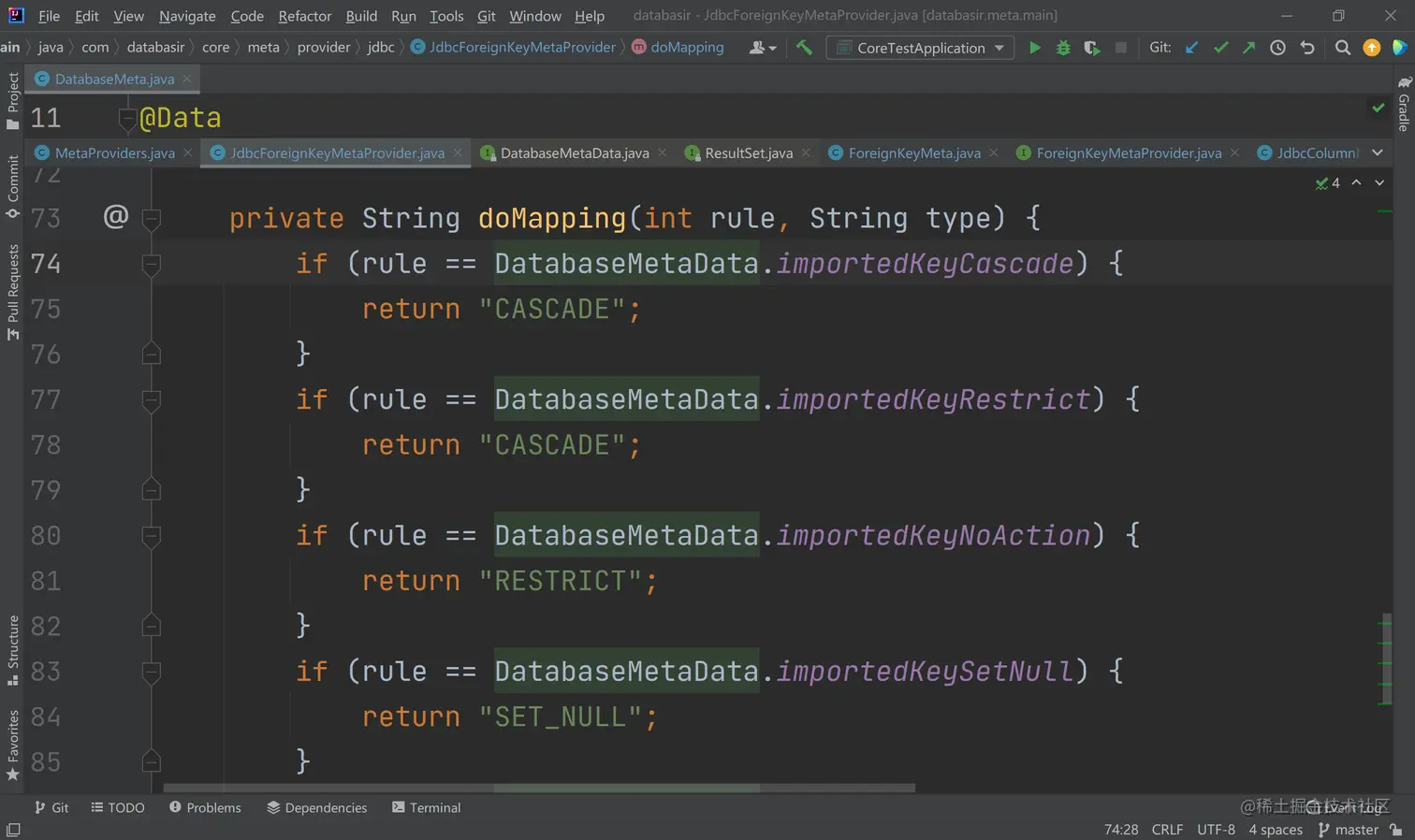Go to next highlighted problem arrow
1415x840 pixels.
pyautogui.click(x=1379, y=182)
